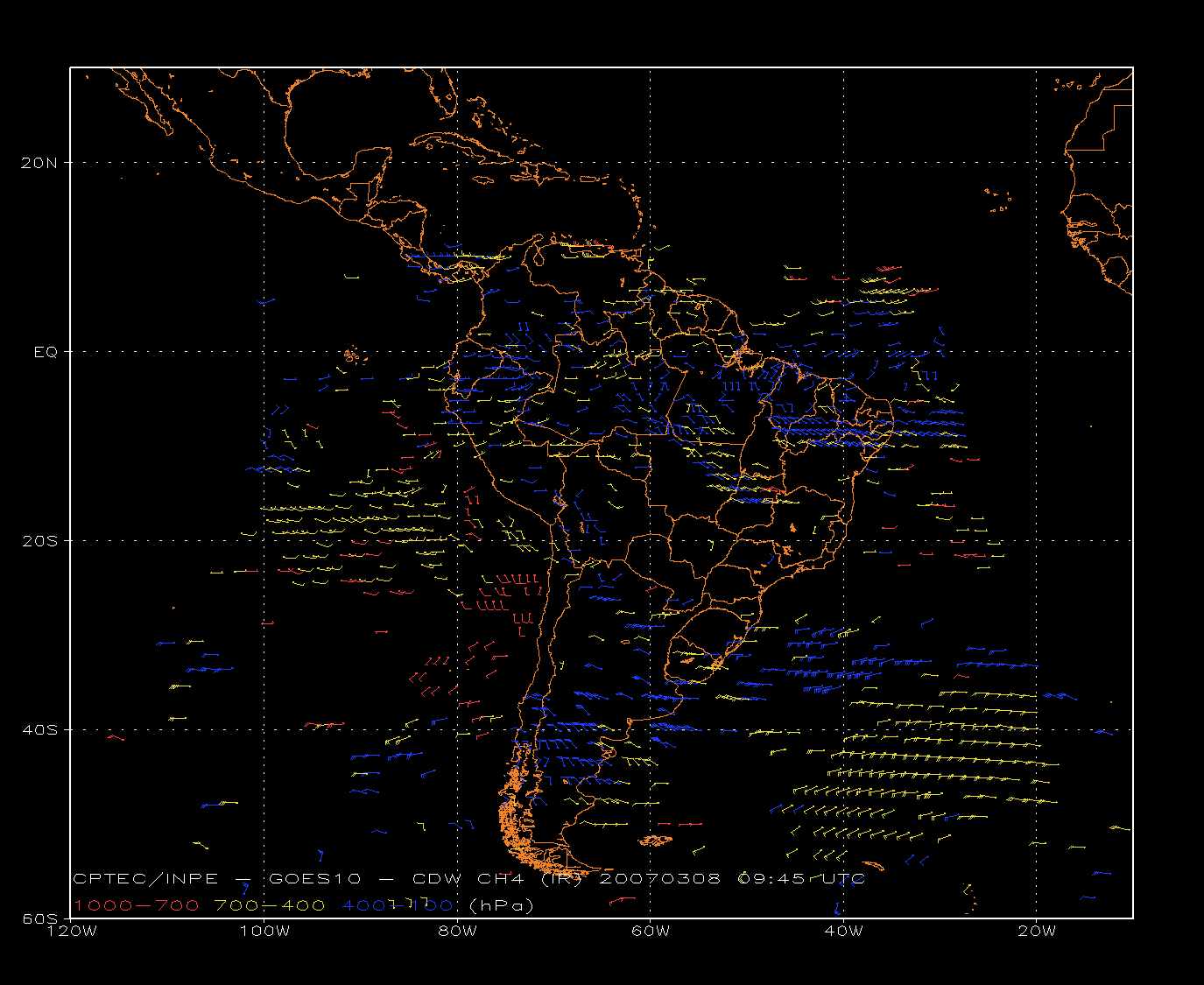
Task: Click the EQ latitude axis label
Action: 46,352
